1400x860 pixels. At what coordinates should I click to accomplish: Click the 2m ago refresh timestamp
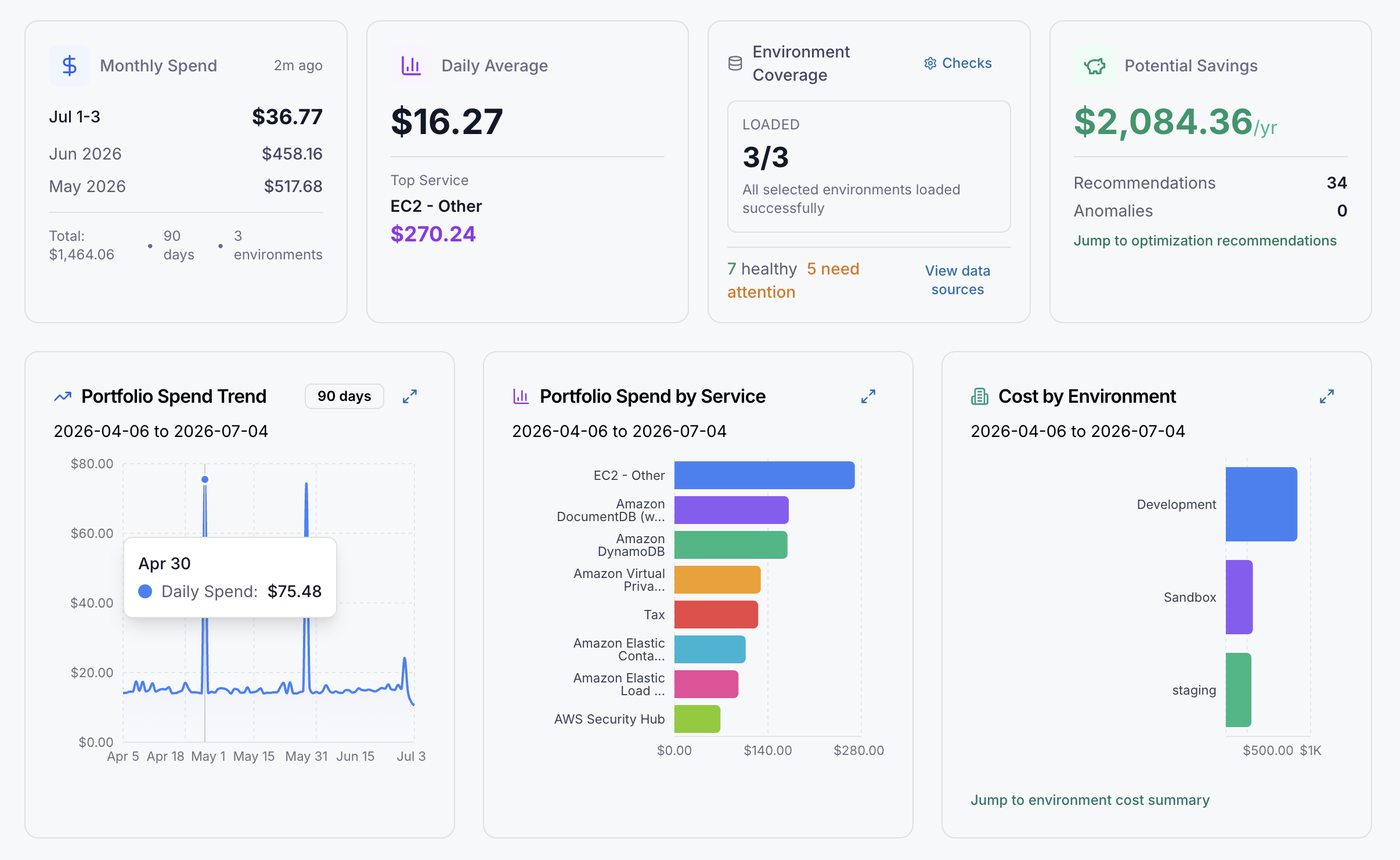pyautogui.click(x=298, y=66)
